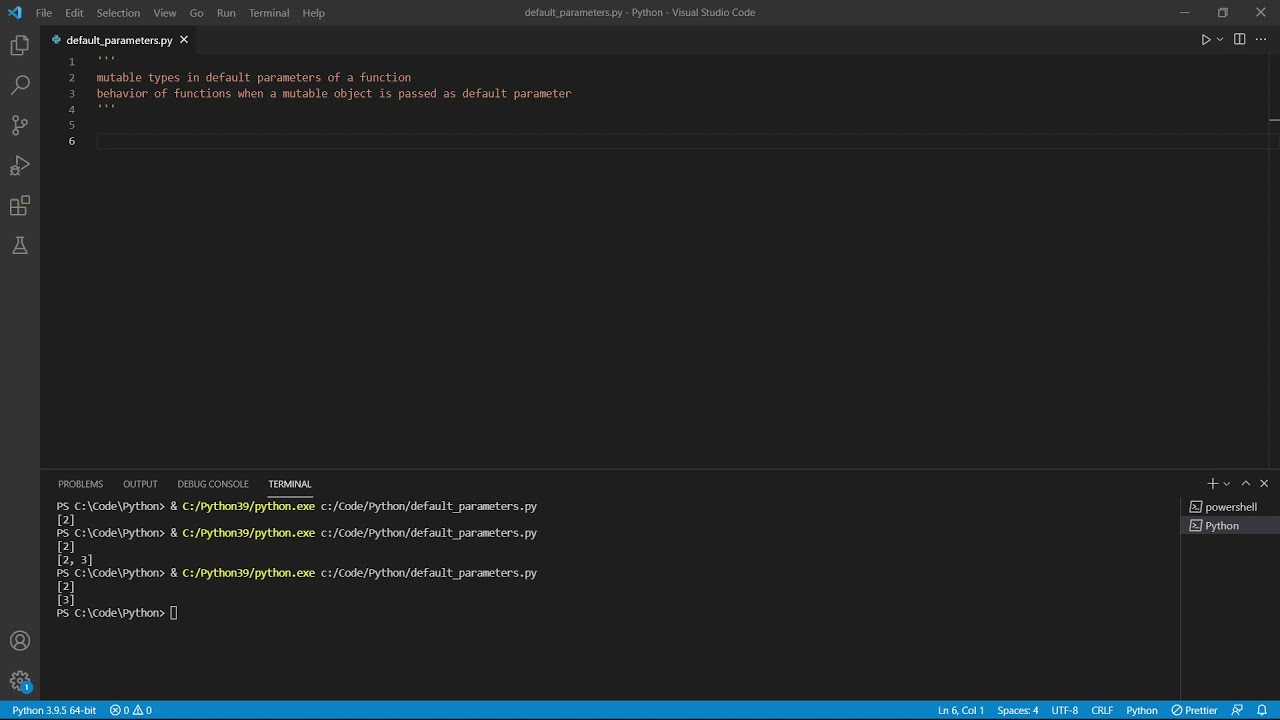Close the terminal panel
Viewport: 1280px width, 720px height.
coord(1264,484)
